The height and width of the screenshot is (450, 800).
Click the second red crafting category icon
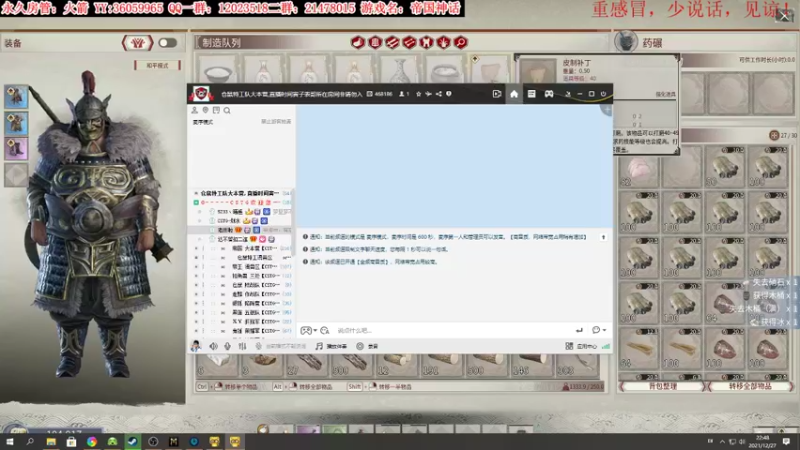(375, 42)
